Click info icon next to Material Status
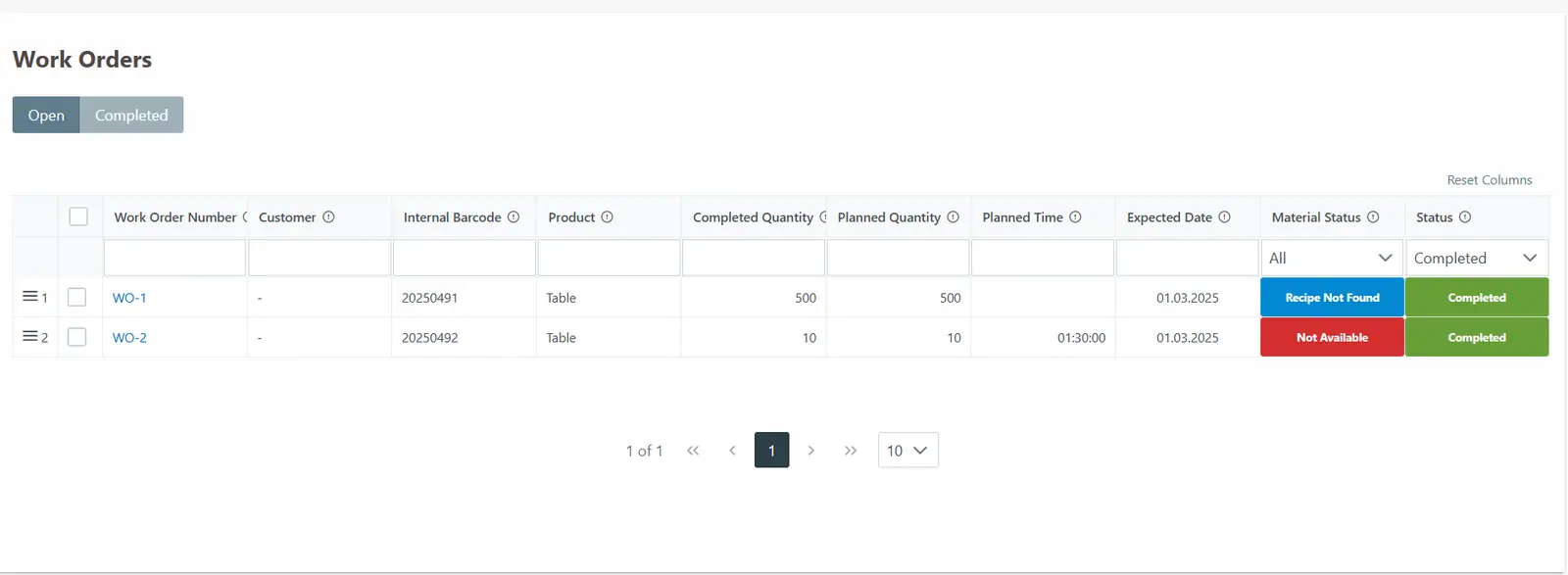Screen dimensions: 1568x575 tap(1373, 217)
